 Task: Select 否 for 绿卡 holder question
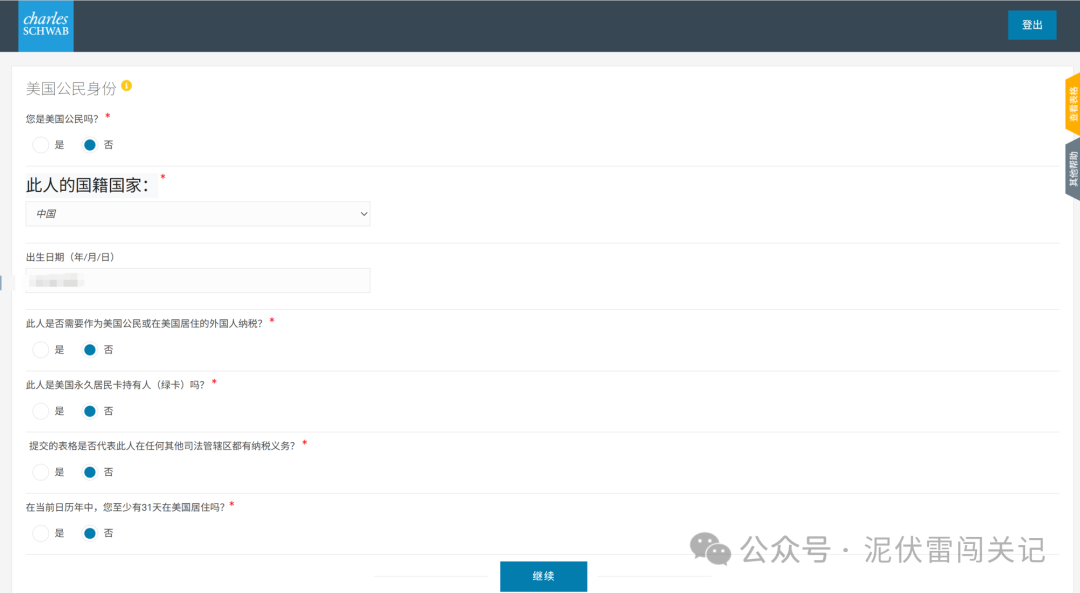point(90,411)
